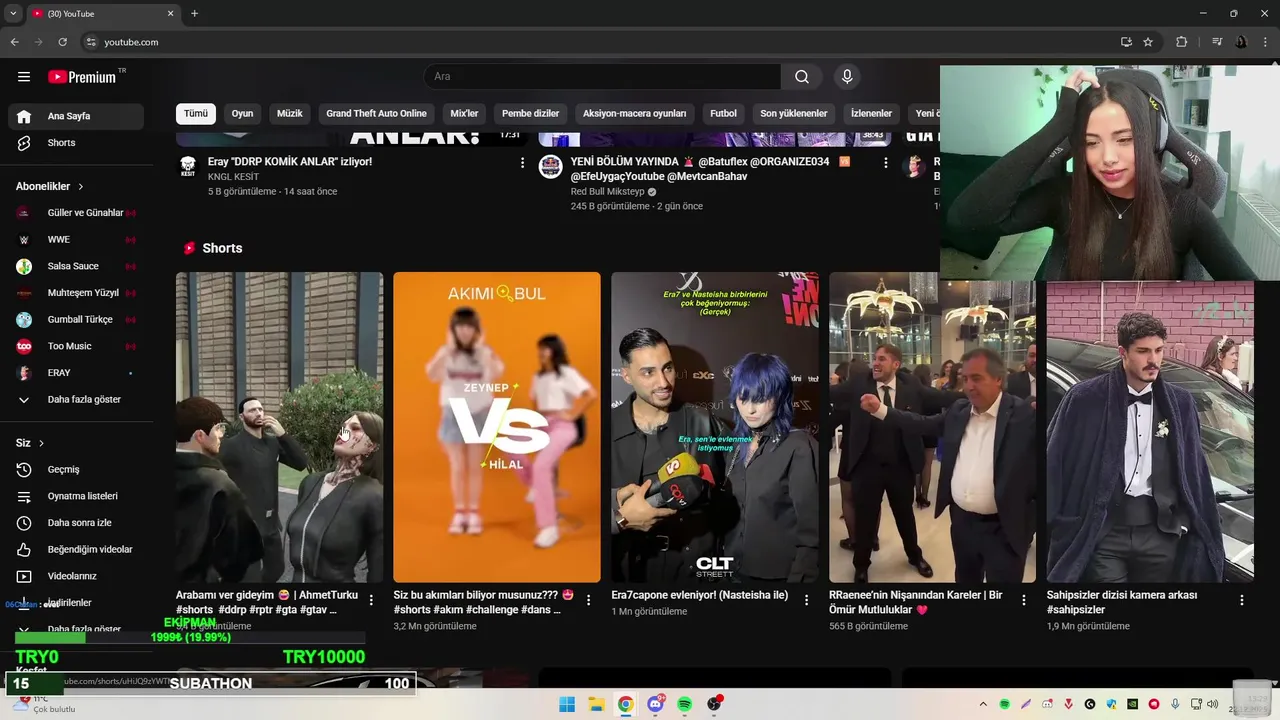Open the YouTube guide hamburger menu
This screenshot has width=1280, height=720.
click(x=24, y=77)
